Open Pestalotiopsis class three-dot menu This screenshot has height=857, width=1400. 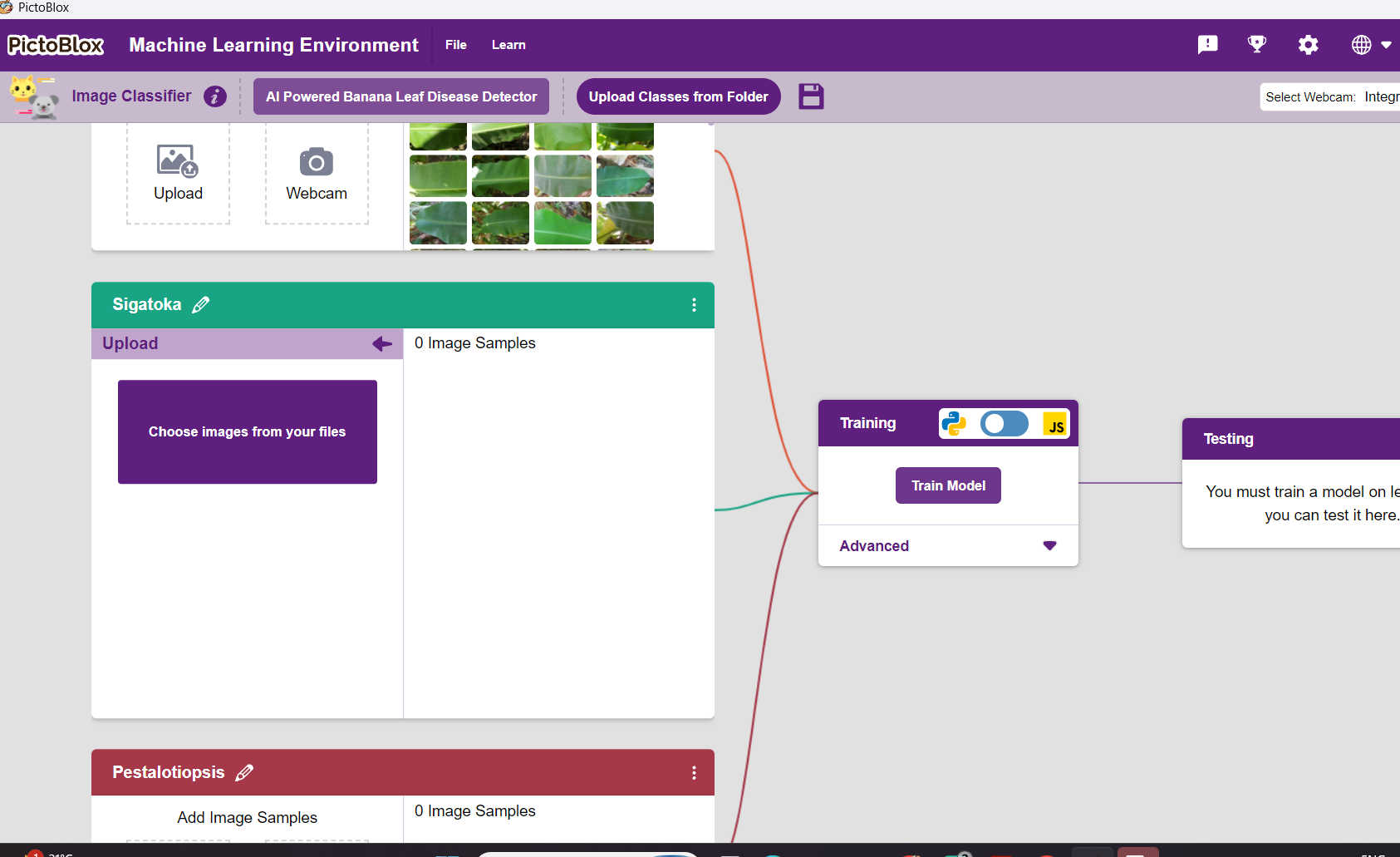pyautogui.click(x=694, y=773)
